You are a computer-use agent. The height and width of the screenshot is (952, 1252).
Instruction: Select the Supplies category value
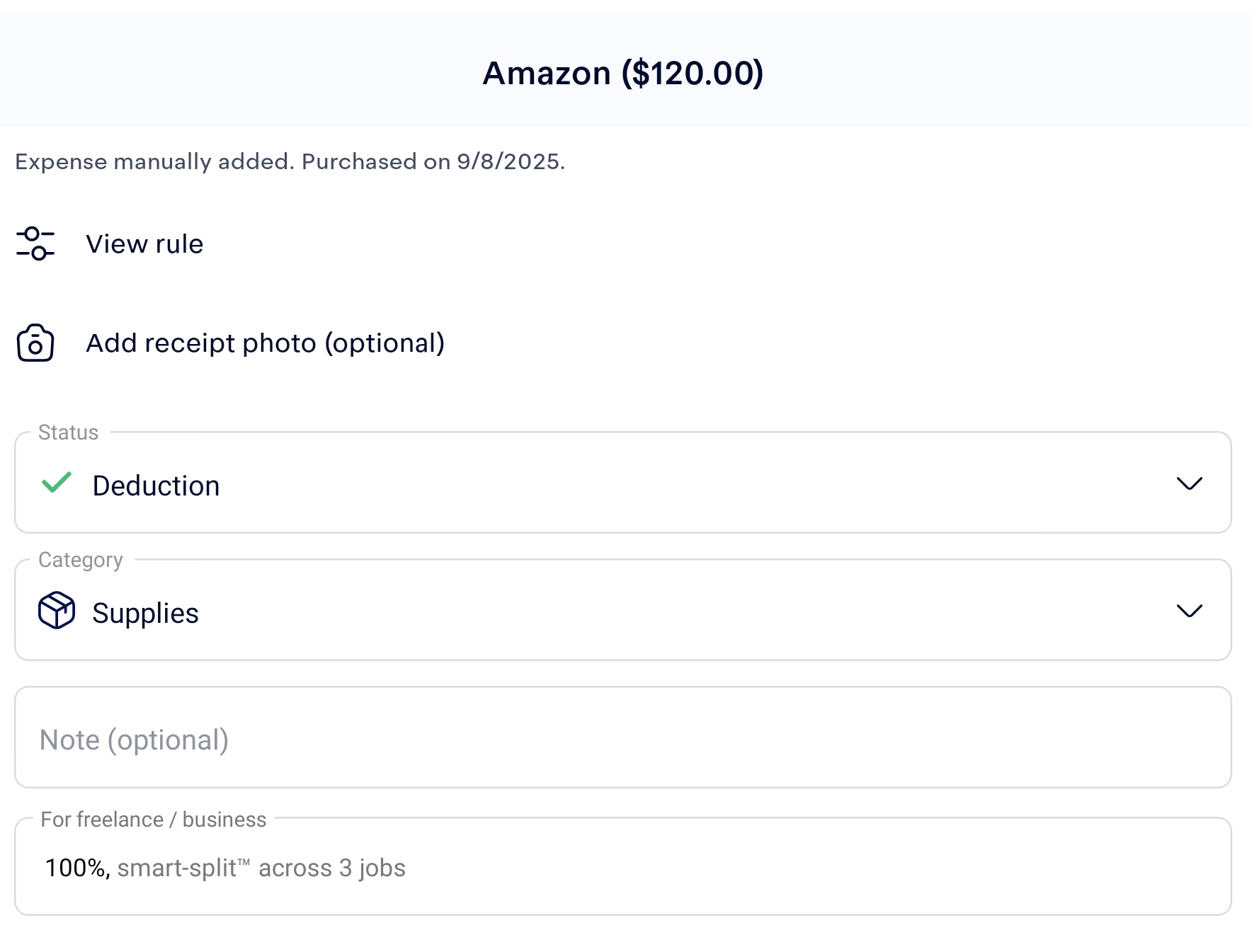[145, 614]
